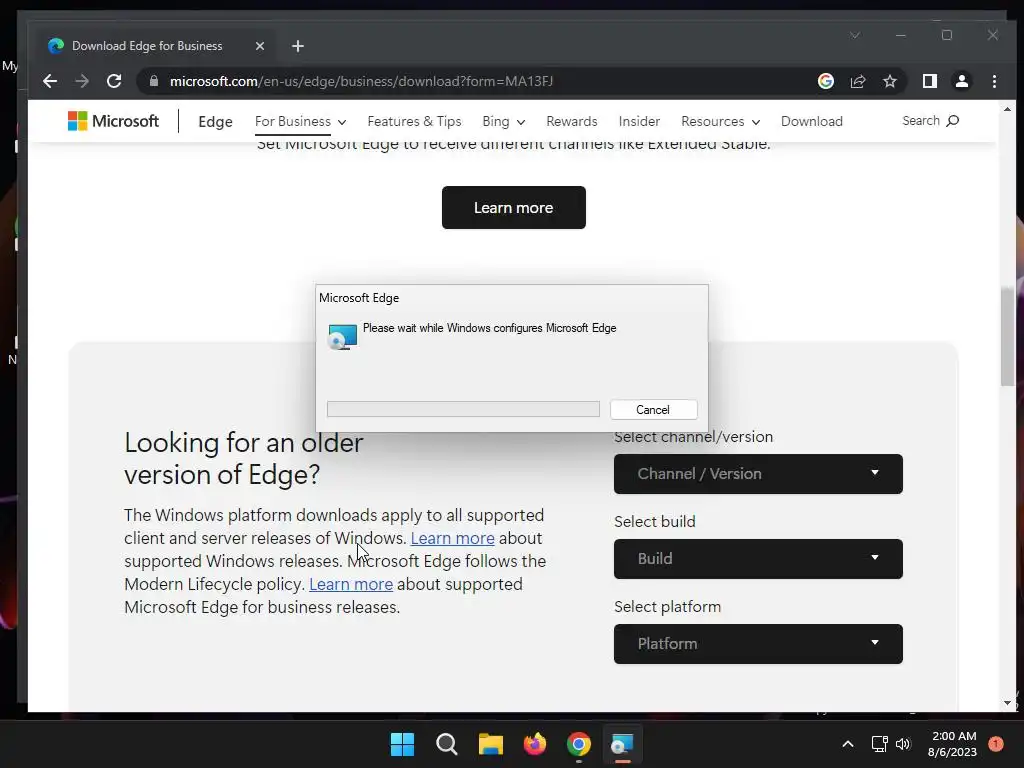Open taskbar Search

pyautogui.click(x=447, y=744)
